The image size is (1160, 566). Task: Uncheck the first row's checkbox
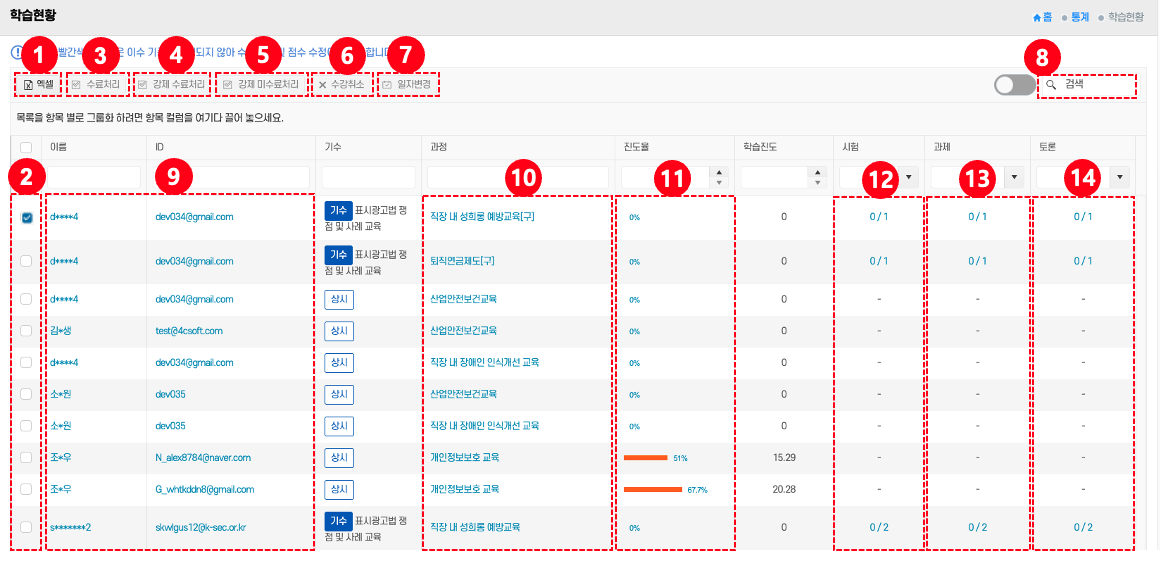[x=26, y=217]
